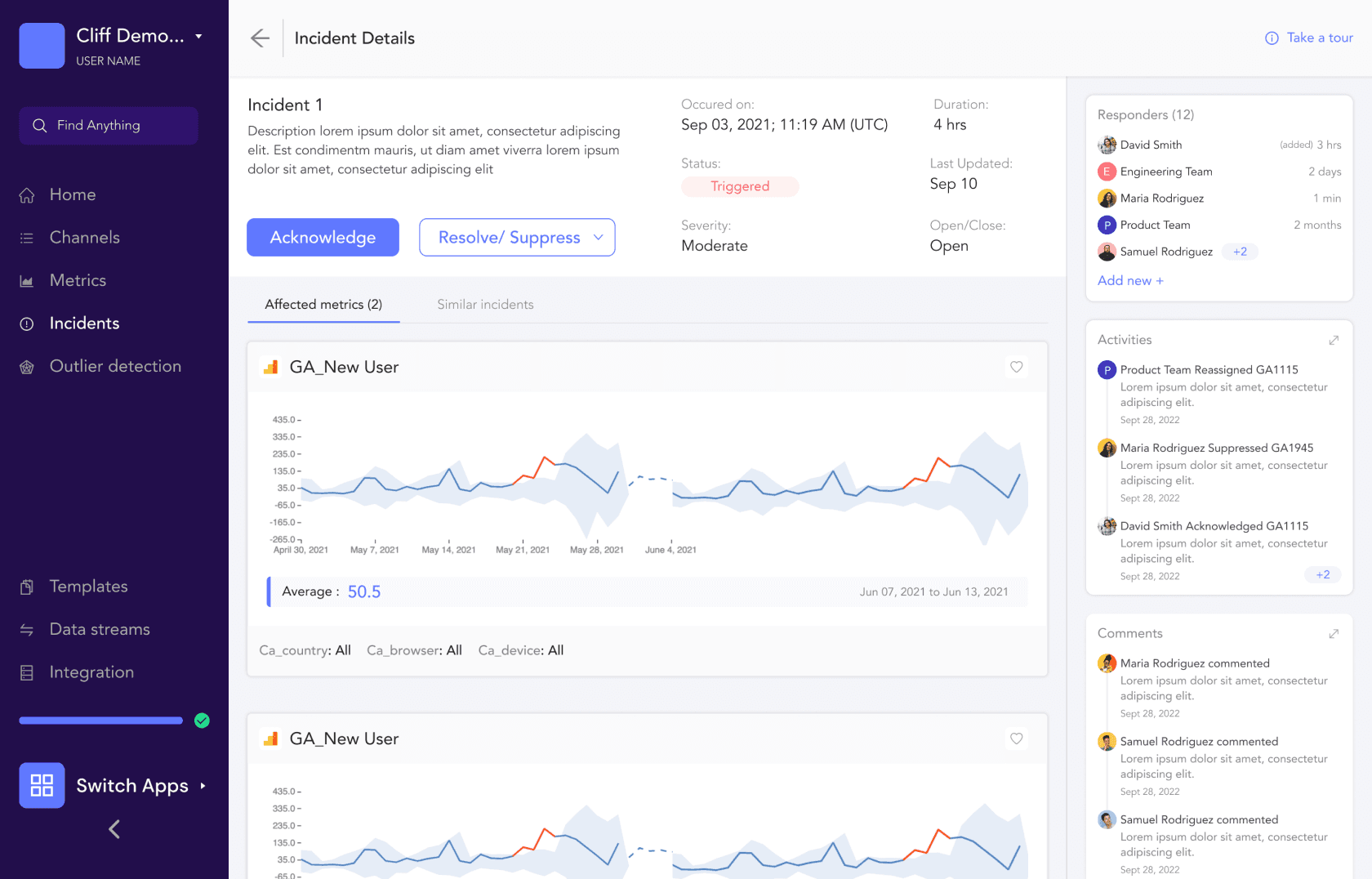Click Maria Rodriguez's avatar in Comments
The image size is (1372, 879).
coord(1107,663)
